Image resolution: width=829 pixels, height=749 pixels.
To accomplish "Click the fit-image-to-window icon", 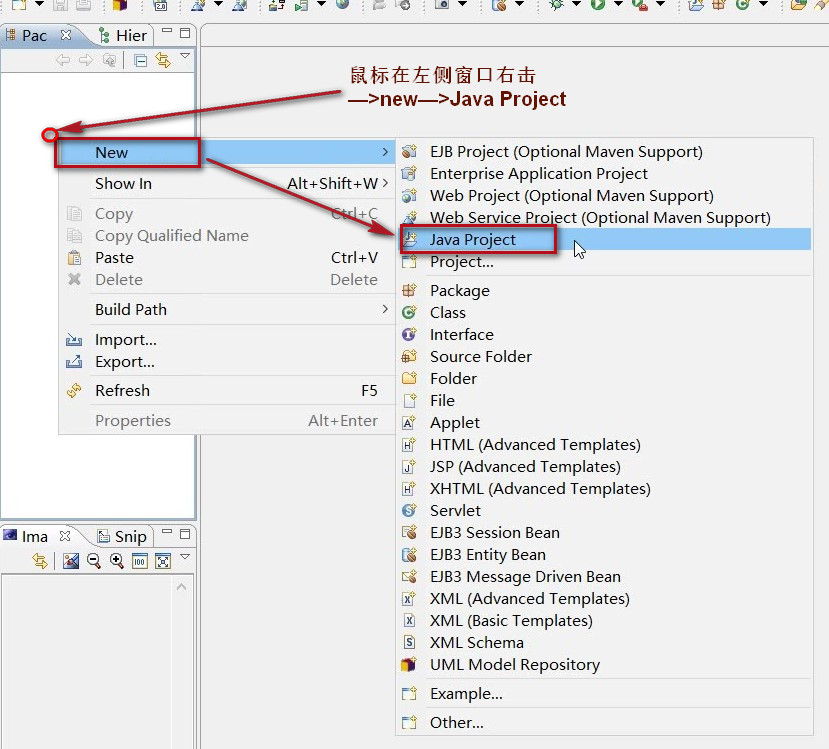I will point(163,561).
